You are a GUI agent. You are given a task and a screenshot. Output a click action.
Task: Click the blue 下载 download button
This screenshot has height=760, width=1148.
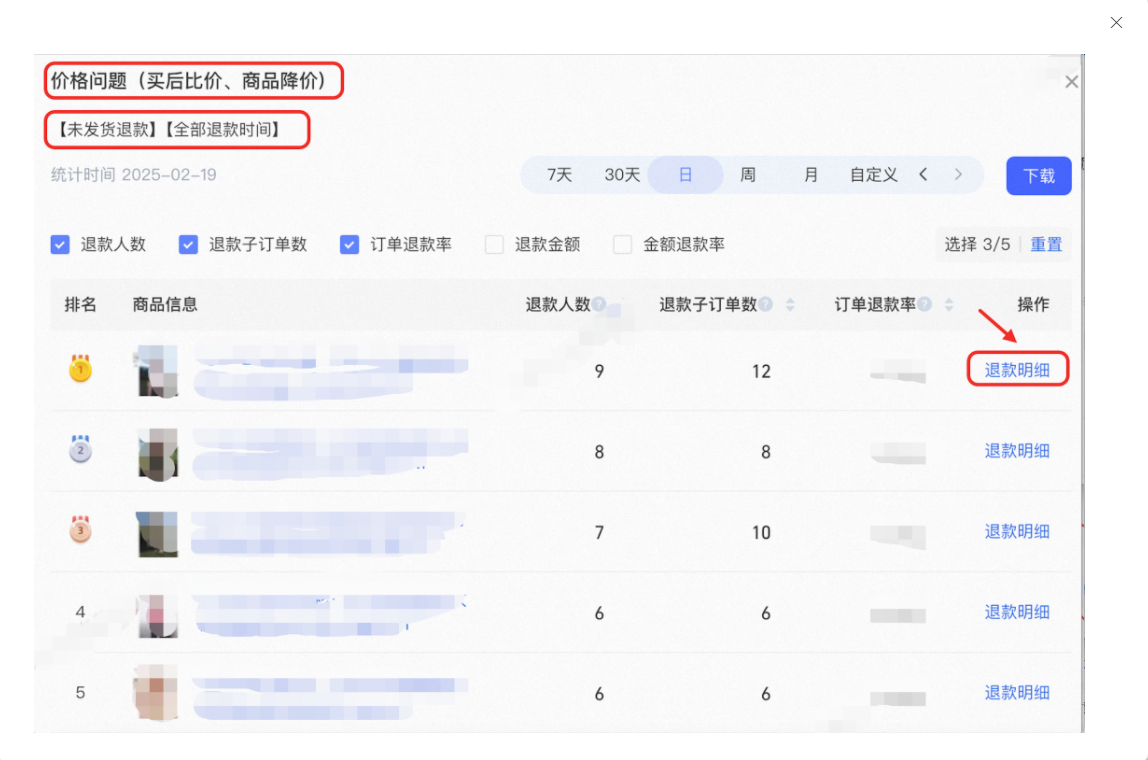1039,176
